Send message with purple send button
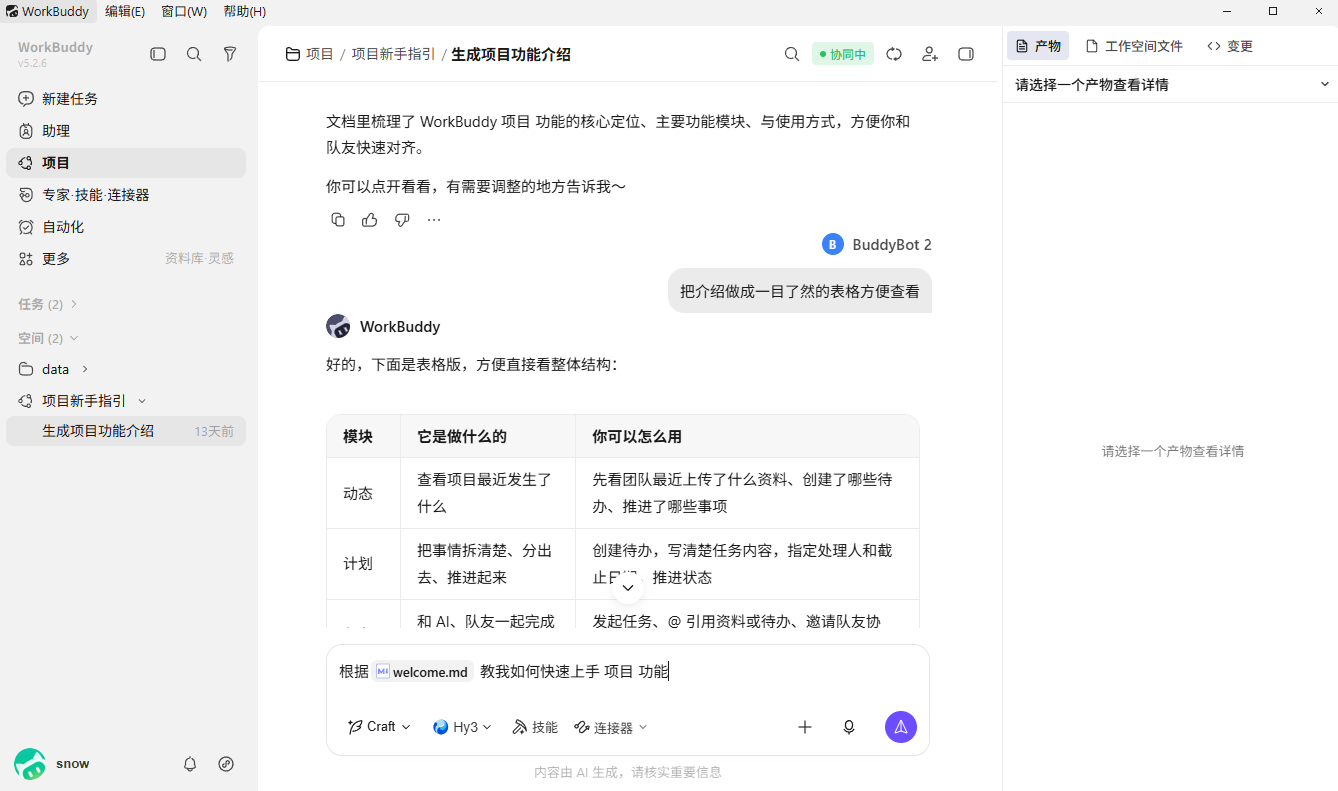This screenshot has width=1338, height=791. 901,727
